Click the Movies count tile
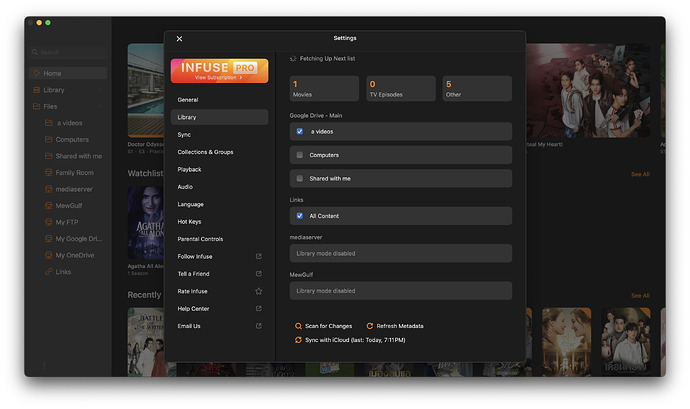Image resolution: width=690 pixels, height=409 pixels. click(x=324, y=88)
